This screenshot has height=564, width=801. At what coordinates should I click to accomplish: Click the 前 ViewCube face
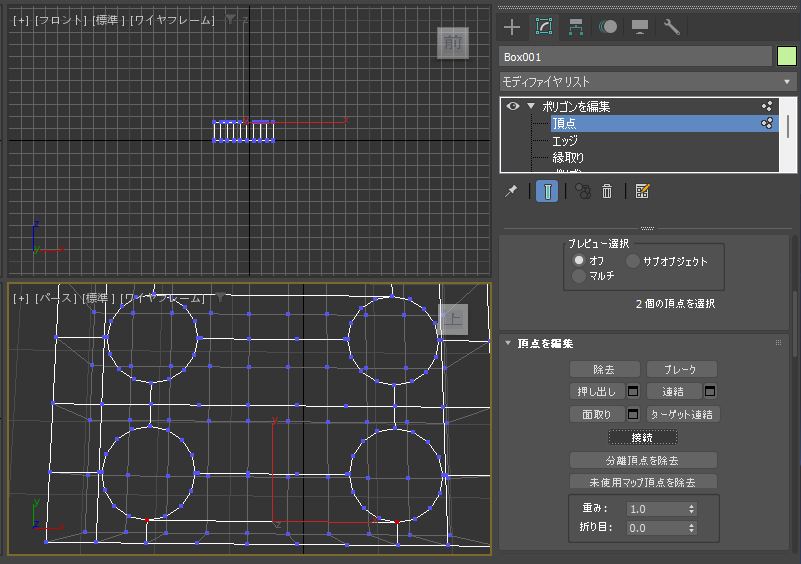pyautogui.click(x=453, y=43)
